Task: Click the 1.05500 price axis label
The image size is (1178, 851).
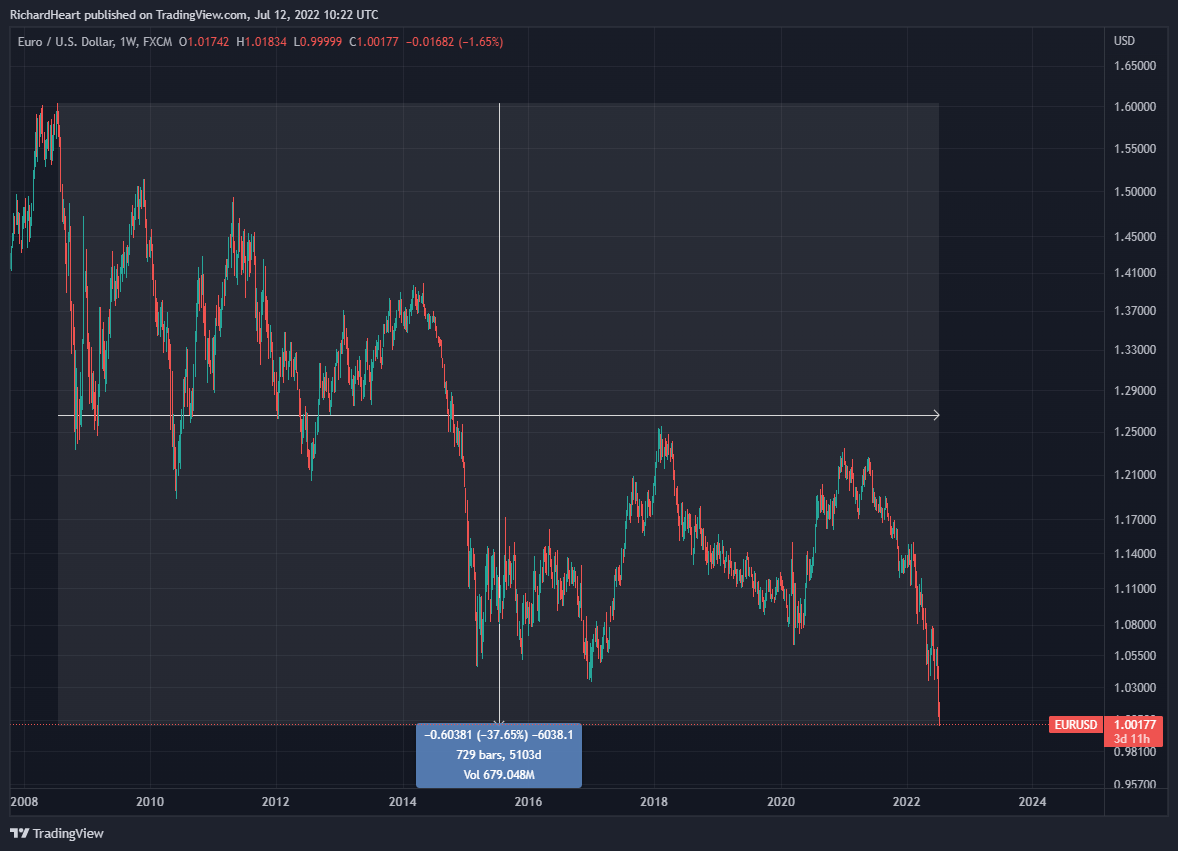Action: click(x=1134, y=656)
